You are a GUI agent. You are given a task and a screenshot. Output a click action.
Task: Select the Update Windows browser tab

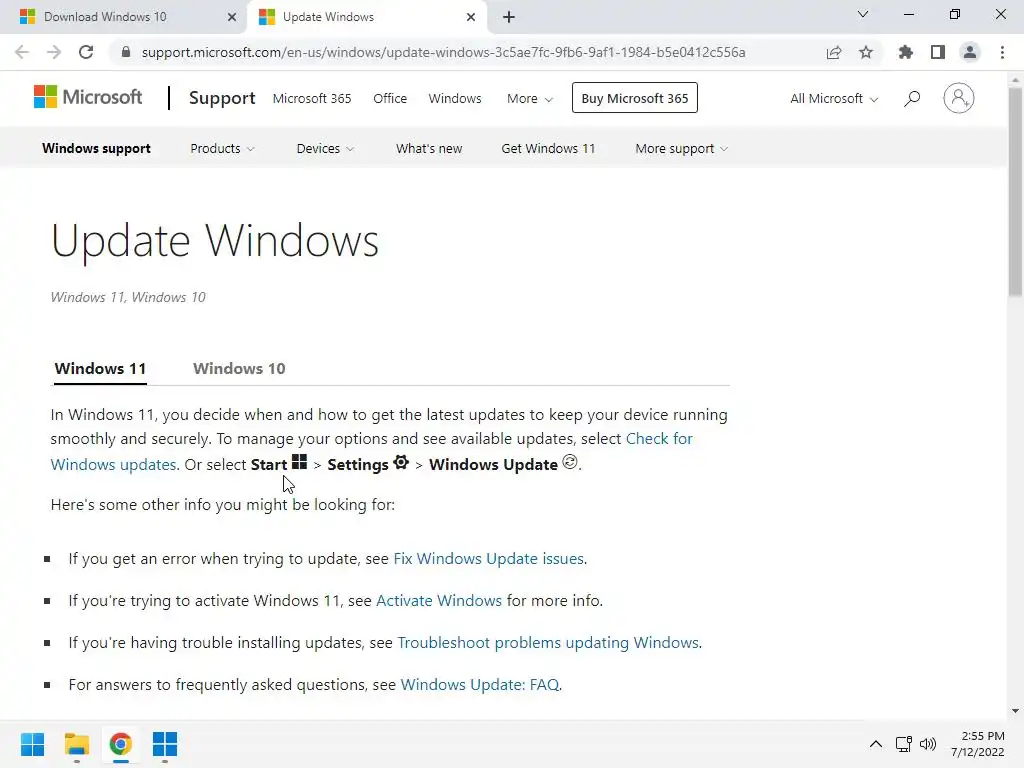(366, 17)
